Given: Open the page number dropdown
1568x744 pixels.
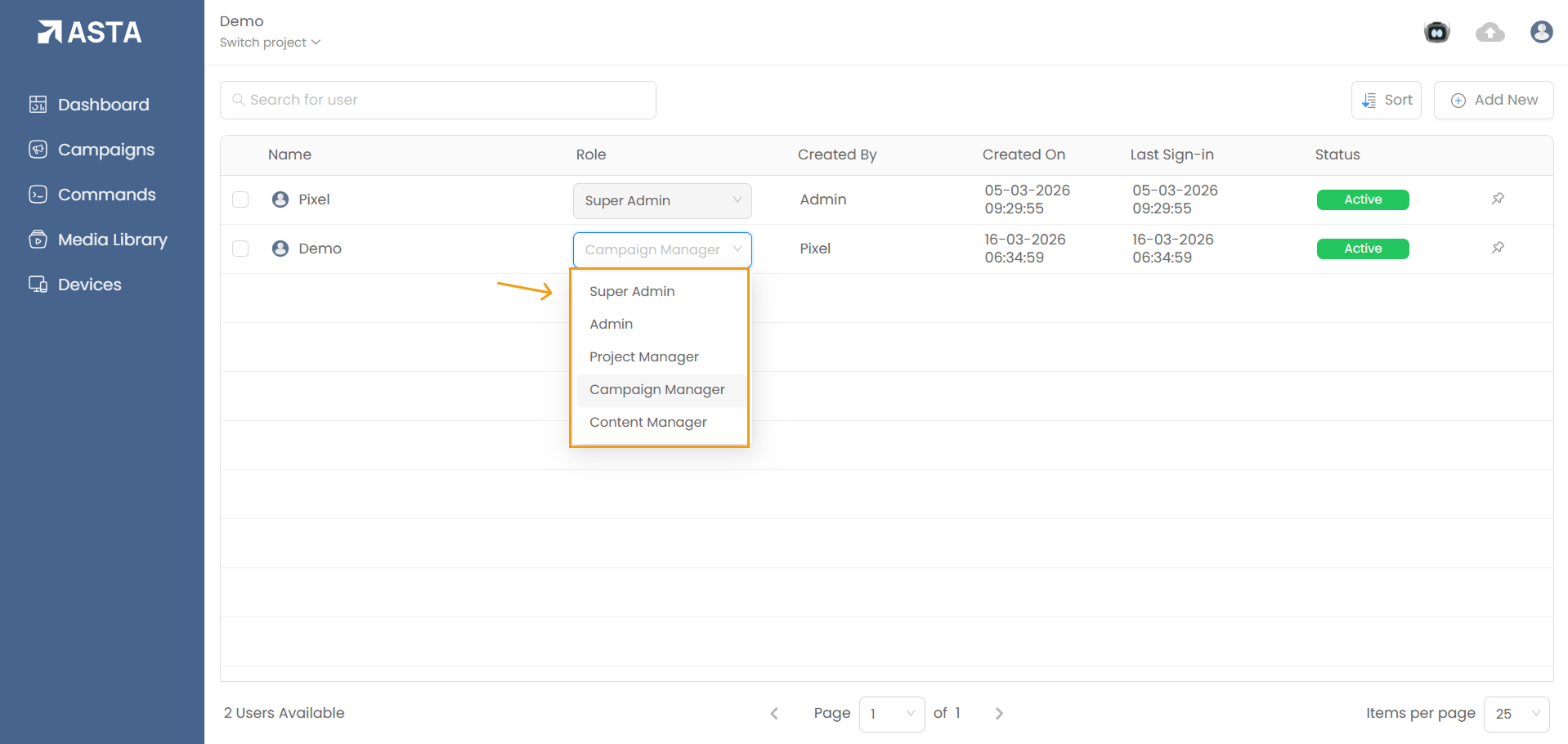Looking at the screenshot, I should pos(891,714).
